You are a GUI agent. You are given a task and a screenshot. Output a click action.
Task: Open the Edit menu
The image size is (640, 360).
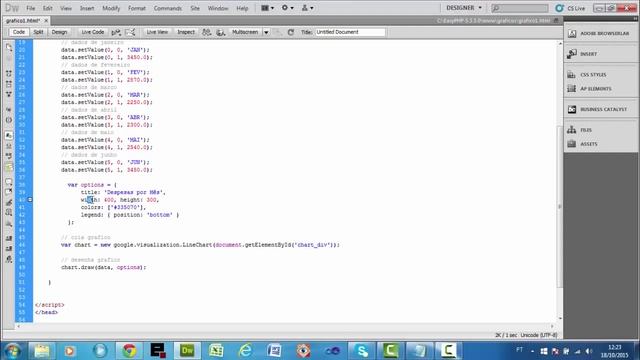point(48,8)
